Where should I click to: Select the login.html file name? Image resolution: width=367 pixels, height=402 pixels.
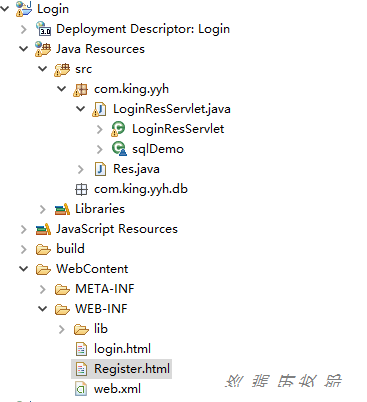(x=122, y=349)
